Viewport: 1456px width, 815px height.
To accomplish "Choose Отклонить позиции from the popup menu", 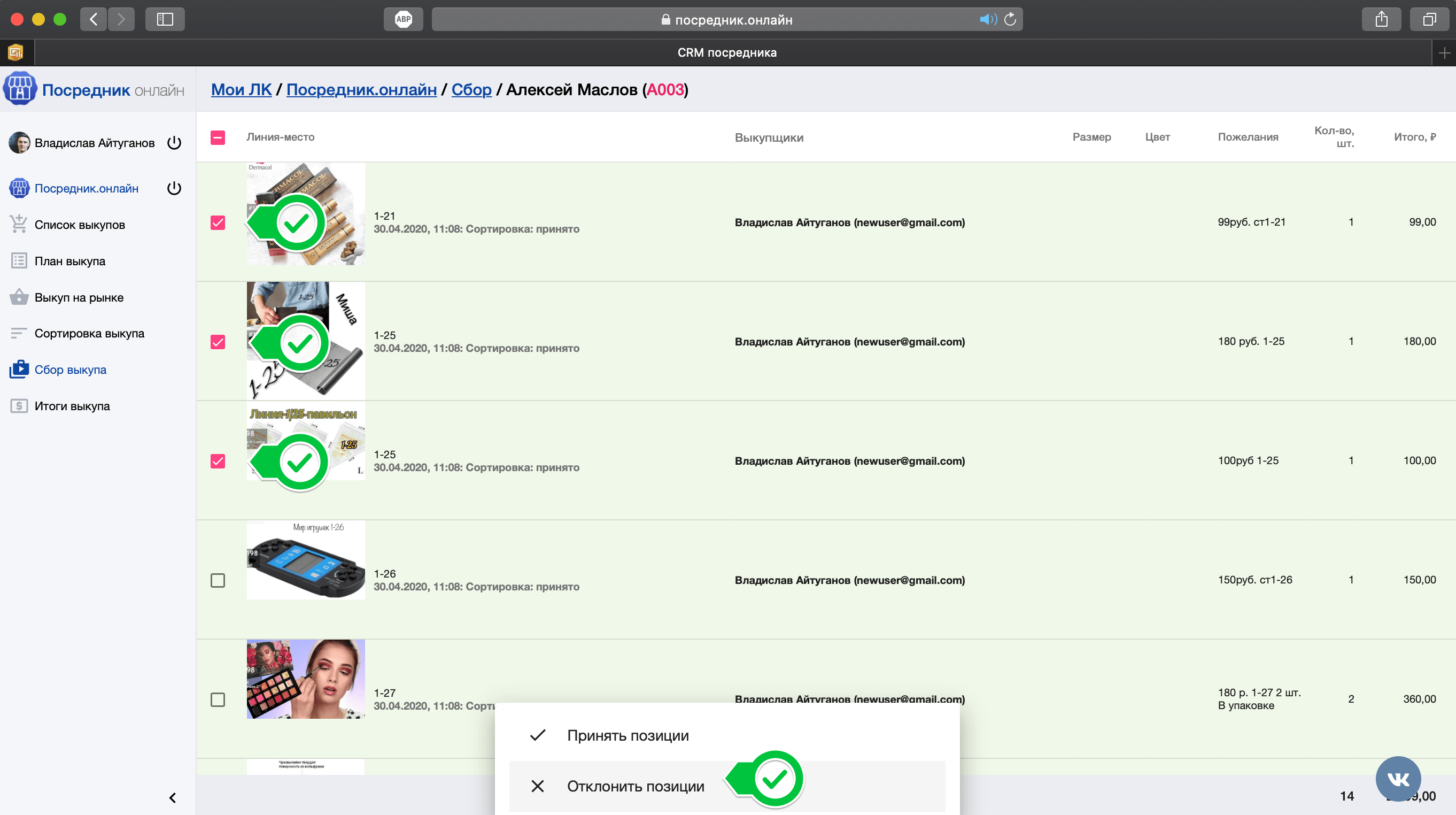I will [636, 786].
